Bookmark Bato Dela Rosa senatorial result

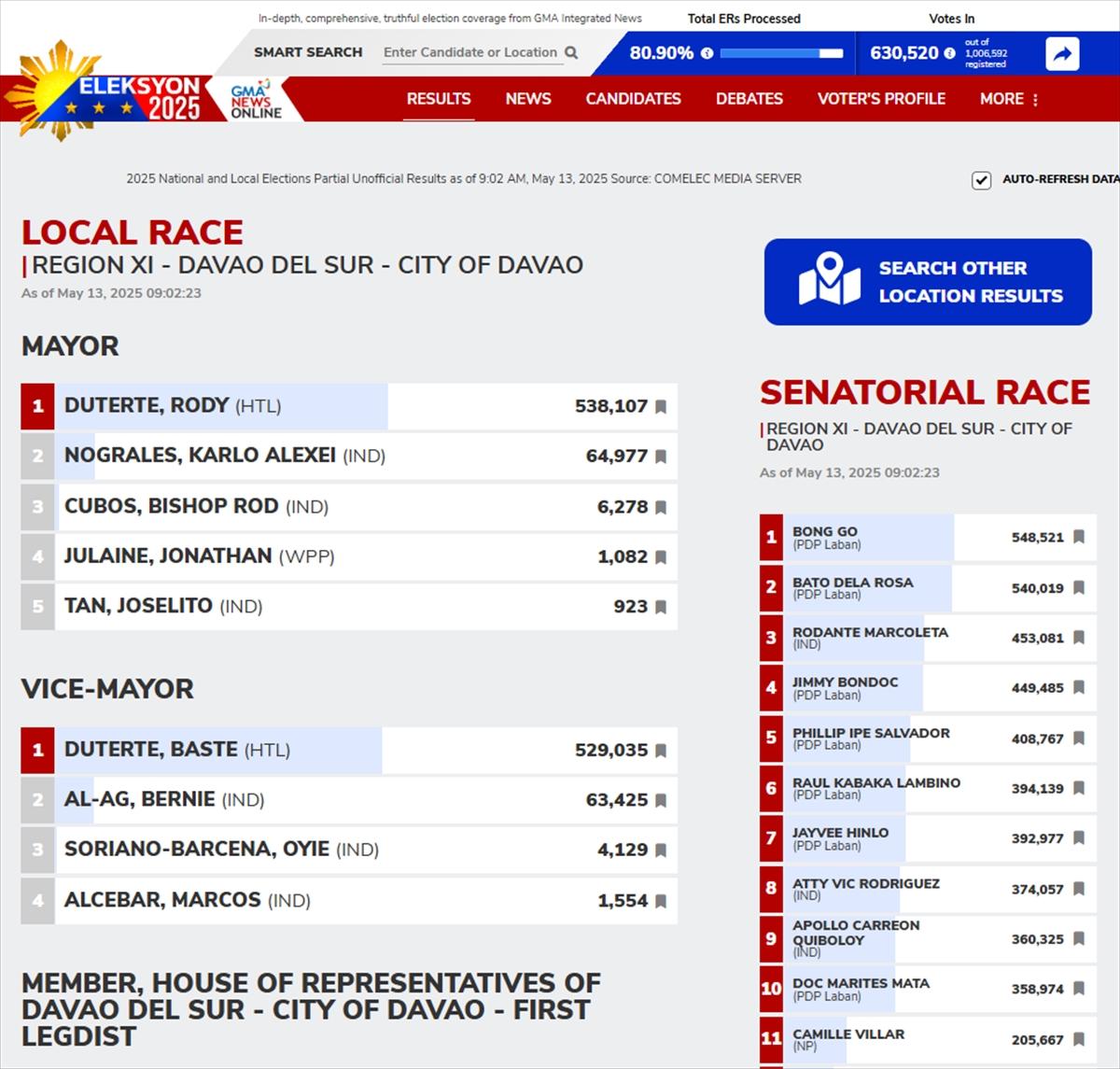(1079, 588)
